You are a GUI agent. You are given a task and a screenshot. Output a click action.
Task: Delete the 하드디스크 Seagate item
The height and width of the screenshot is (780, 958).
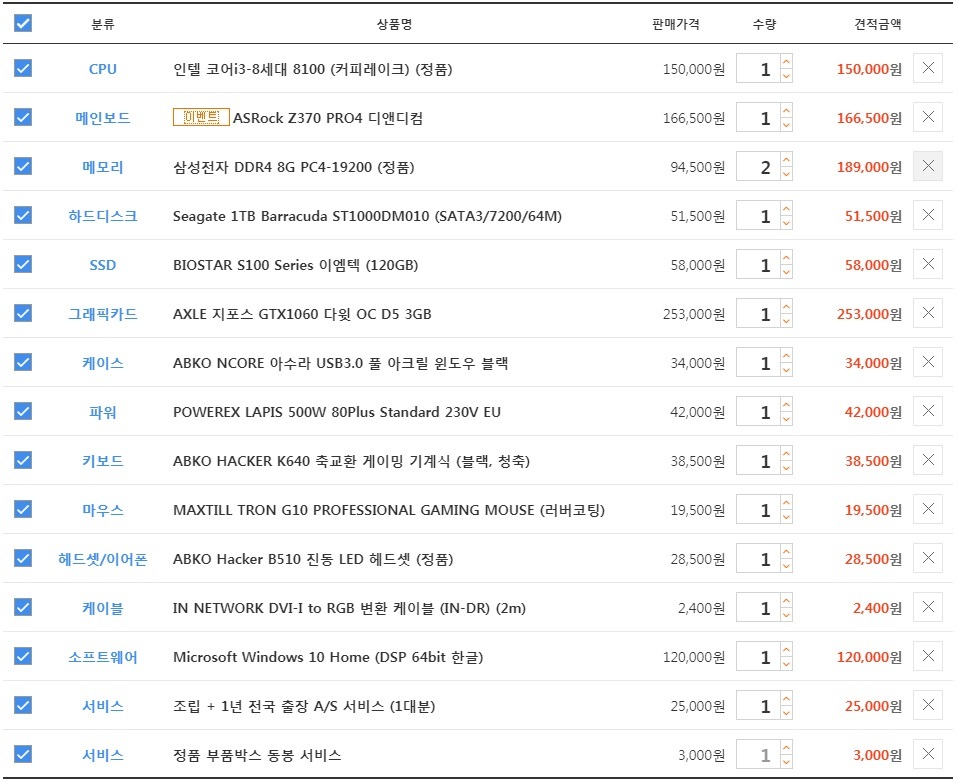(x=927, y=215)
